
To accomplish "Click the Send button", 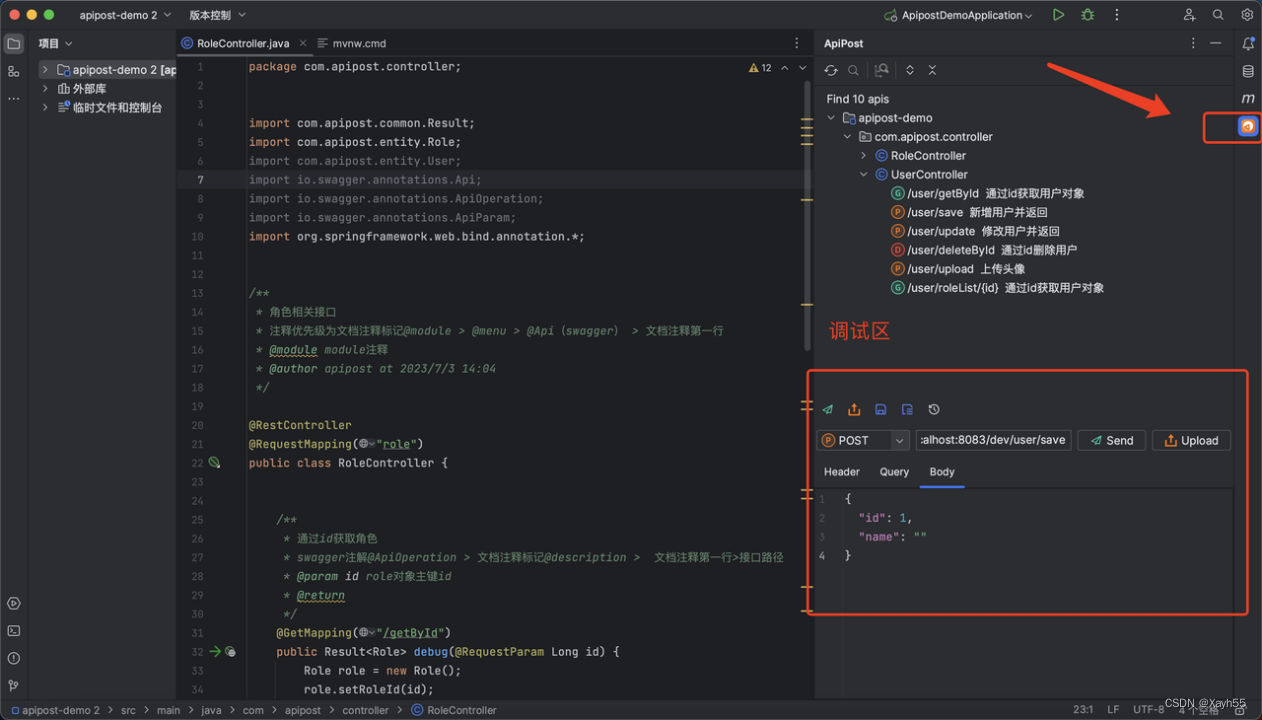I will 1111,440.
